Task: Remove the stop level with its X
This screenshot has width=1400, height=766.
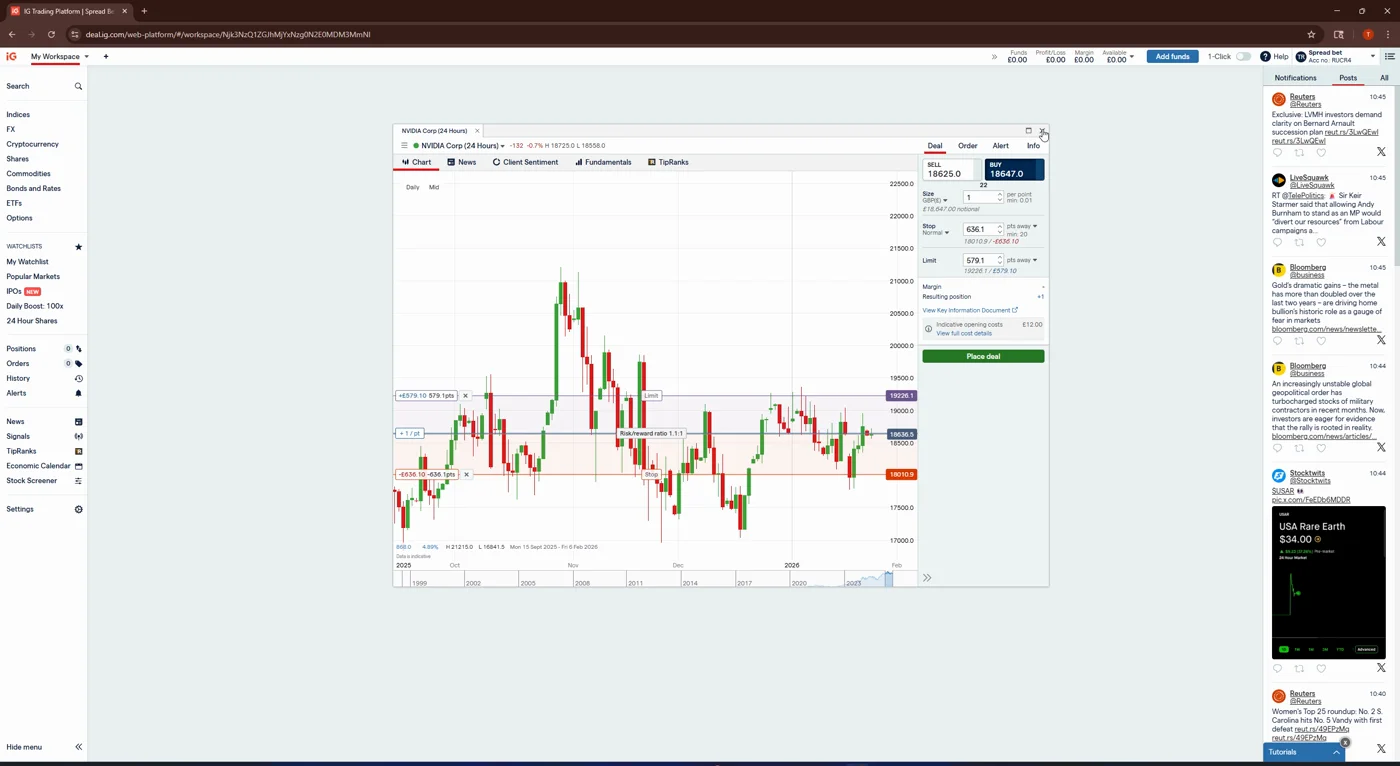Action: tap(465, 474)
